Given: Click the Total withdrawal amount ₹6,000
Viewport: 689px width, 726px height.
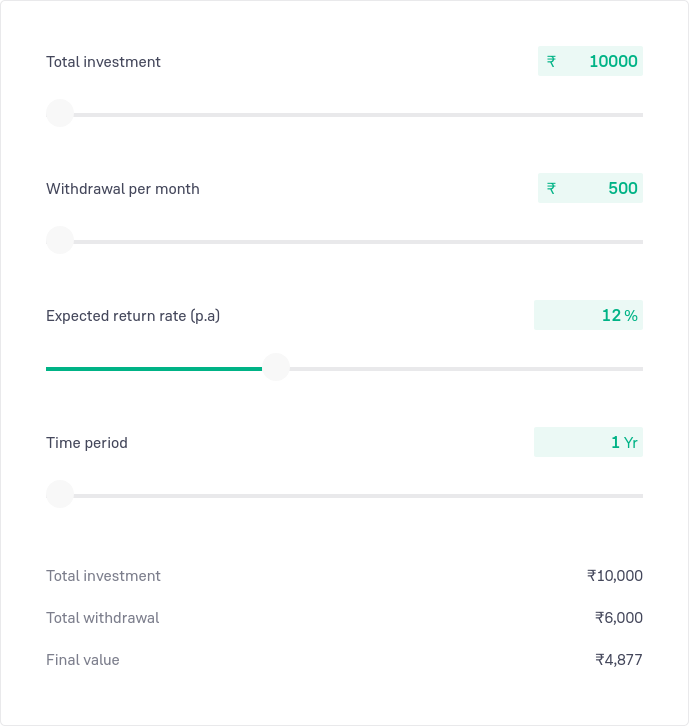Looking at the screenshot, I should click(x=618, y=618).
